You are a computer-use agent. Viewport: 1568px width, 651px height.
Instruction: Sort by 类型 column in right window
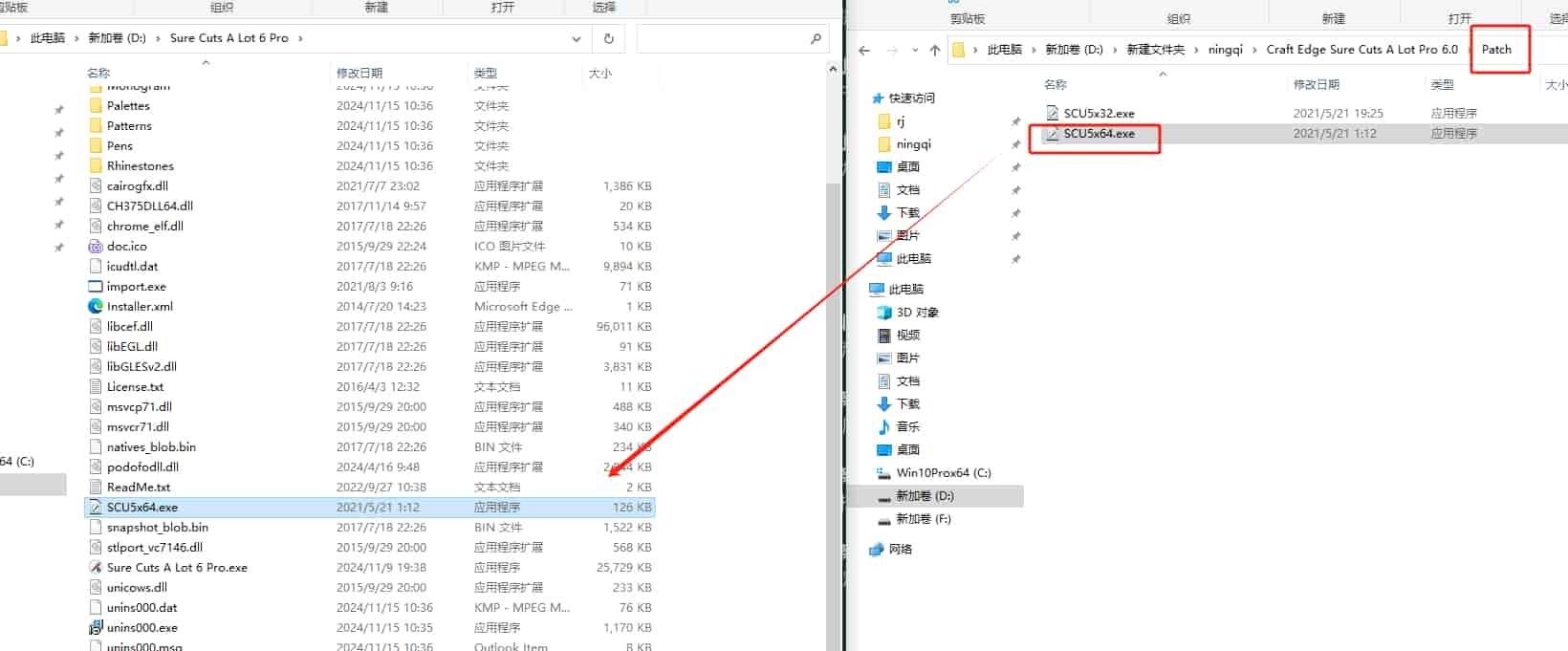point(1443,85)
